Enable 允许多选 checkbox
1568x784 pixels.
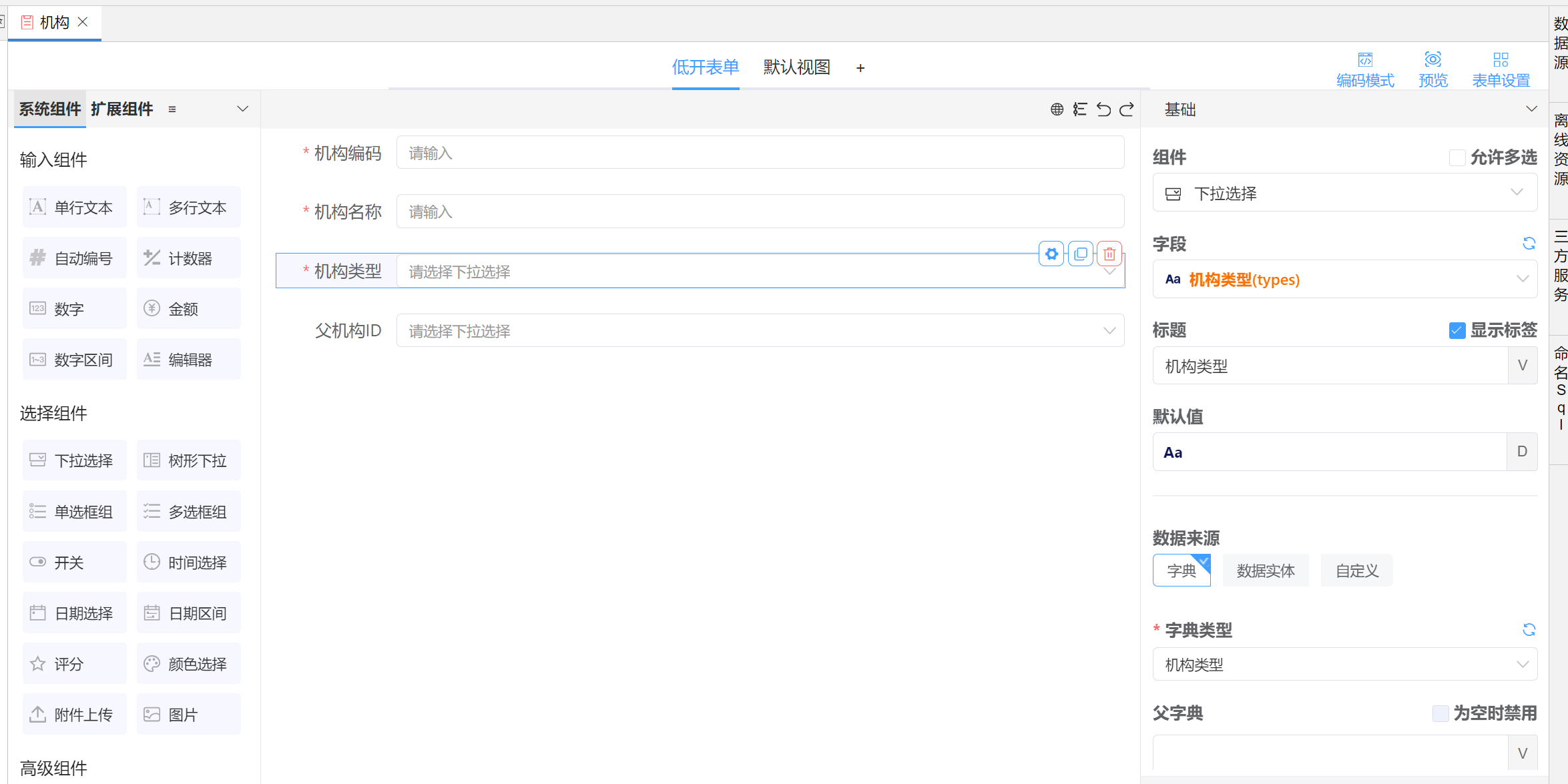[1457, 157]
